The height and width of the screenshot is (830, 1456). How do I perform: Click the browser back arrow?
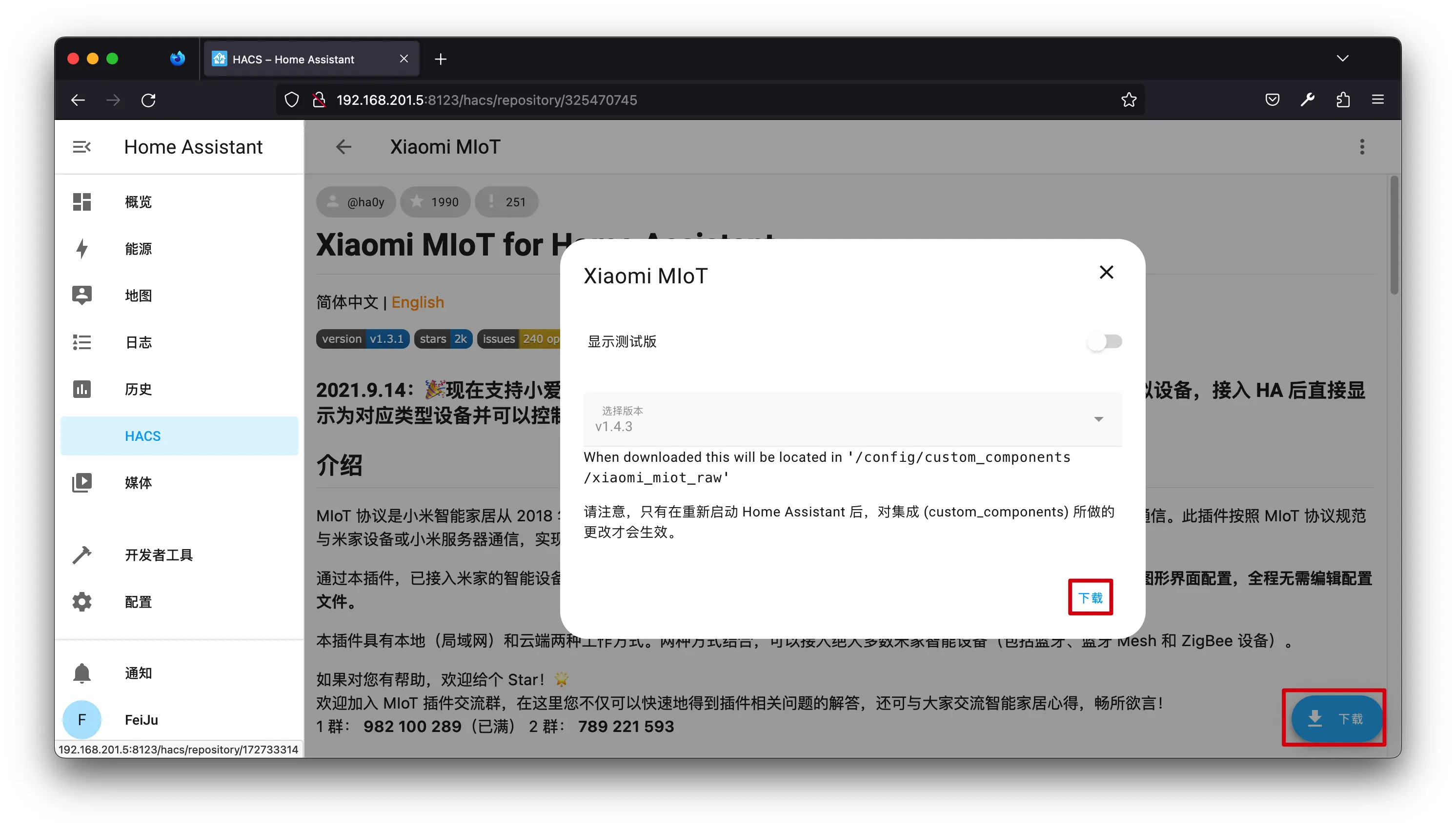tap(78, 100)
